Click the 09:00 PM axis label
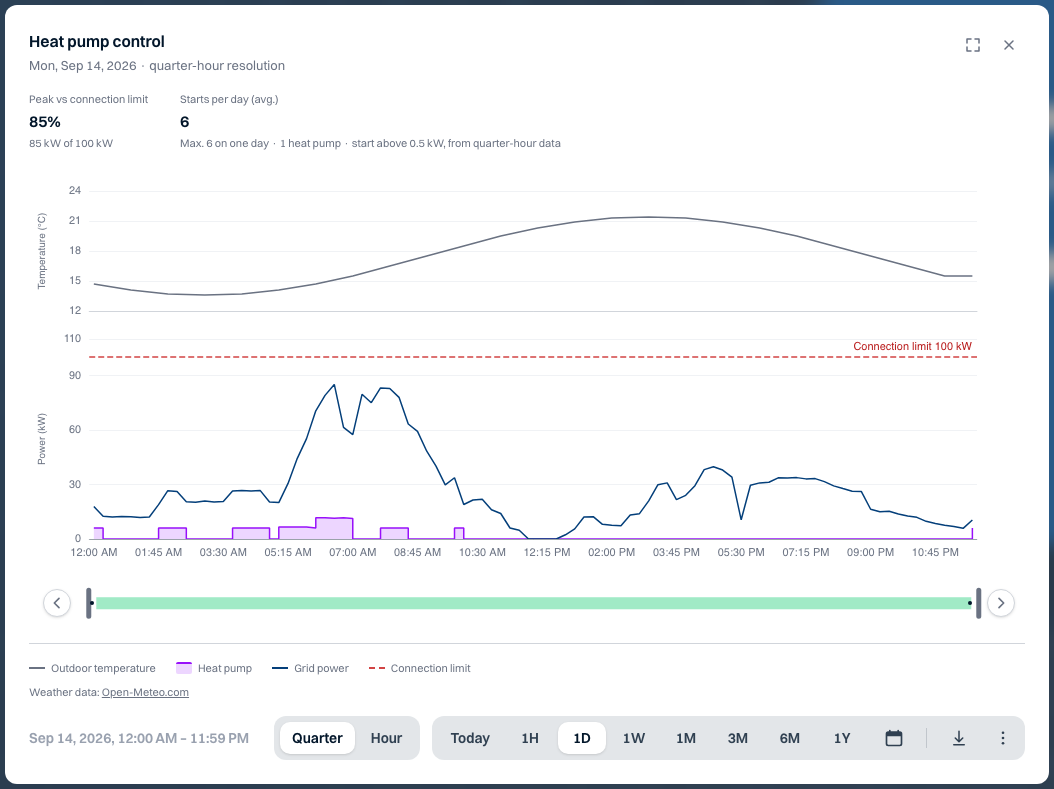This screenshot has height=789, width=1054. coord(870,552)
